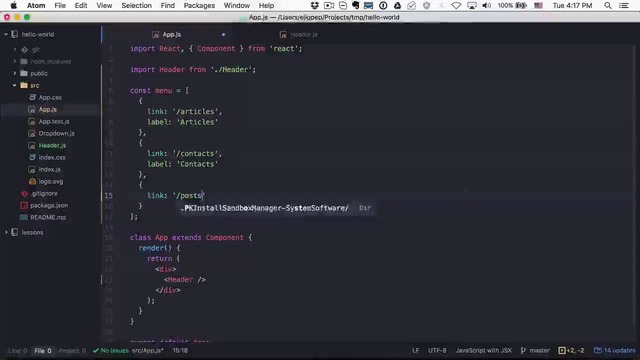Image resolution: width=640 pixels, height=360 pixels.
Task: Select the public folder in tree
Action: pyautogui.click(x=39, y=73)
